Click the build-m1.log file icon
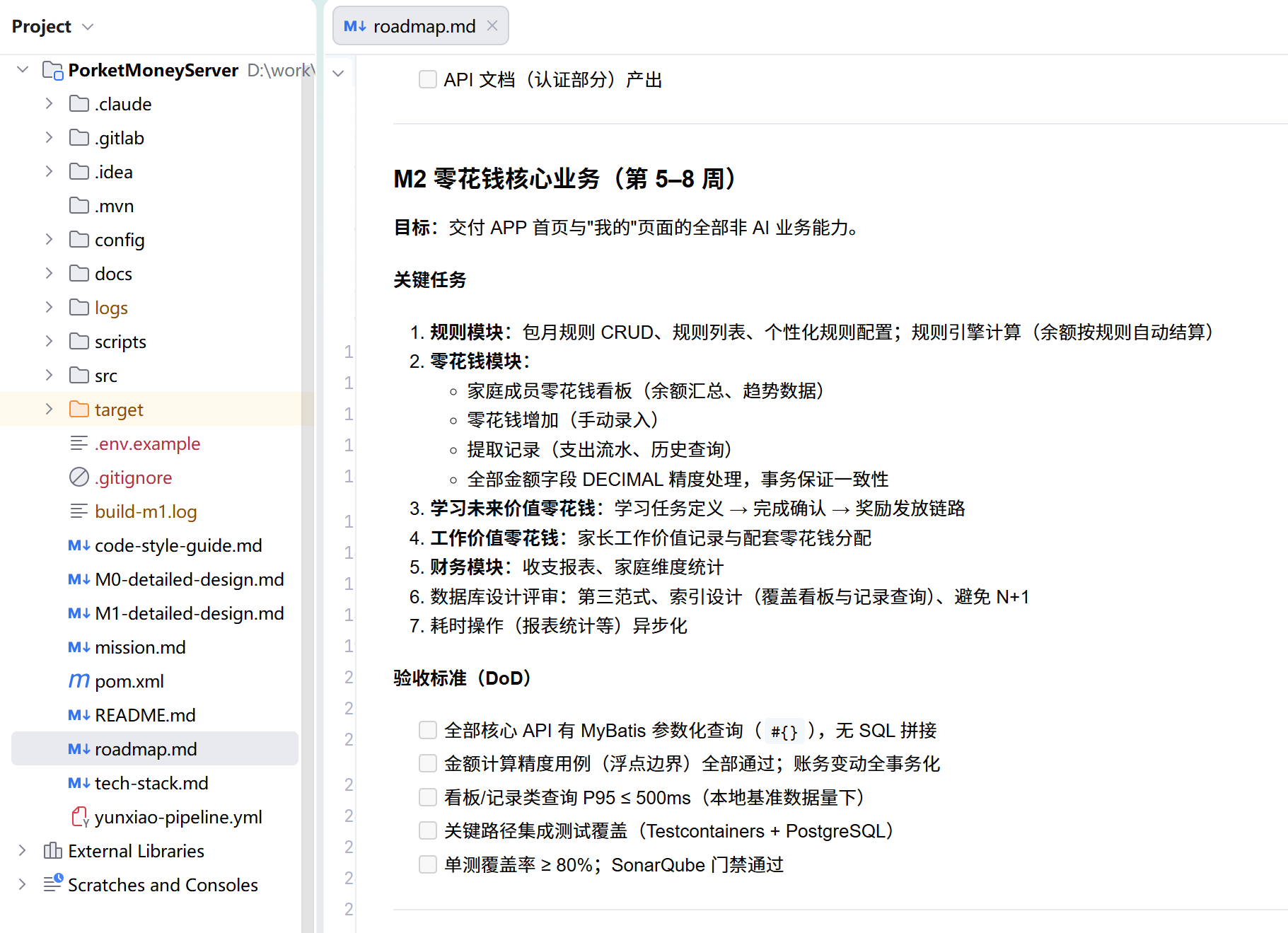The height and width of the screenshot is (933, 1288). click(x=79, y=511)
